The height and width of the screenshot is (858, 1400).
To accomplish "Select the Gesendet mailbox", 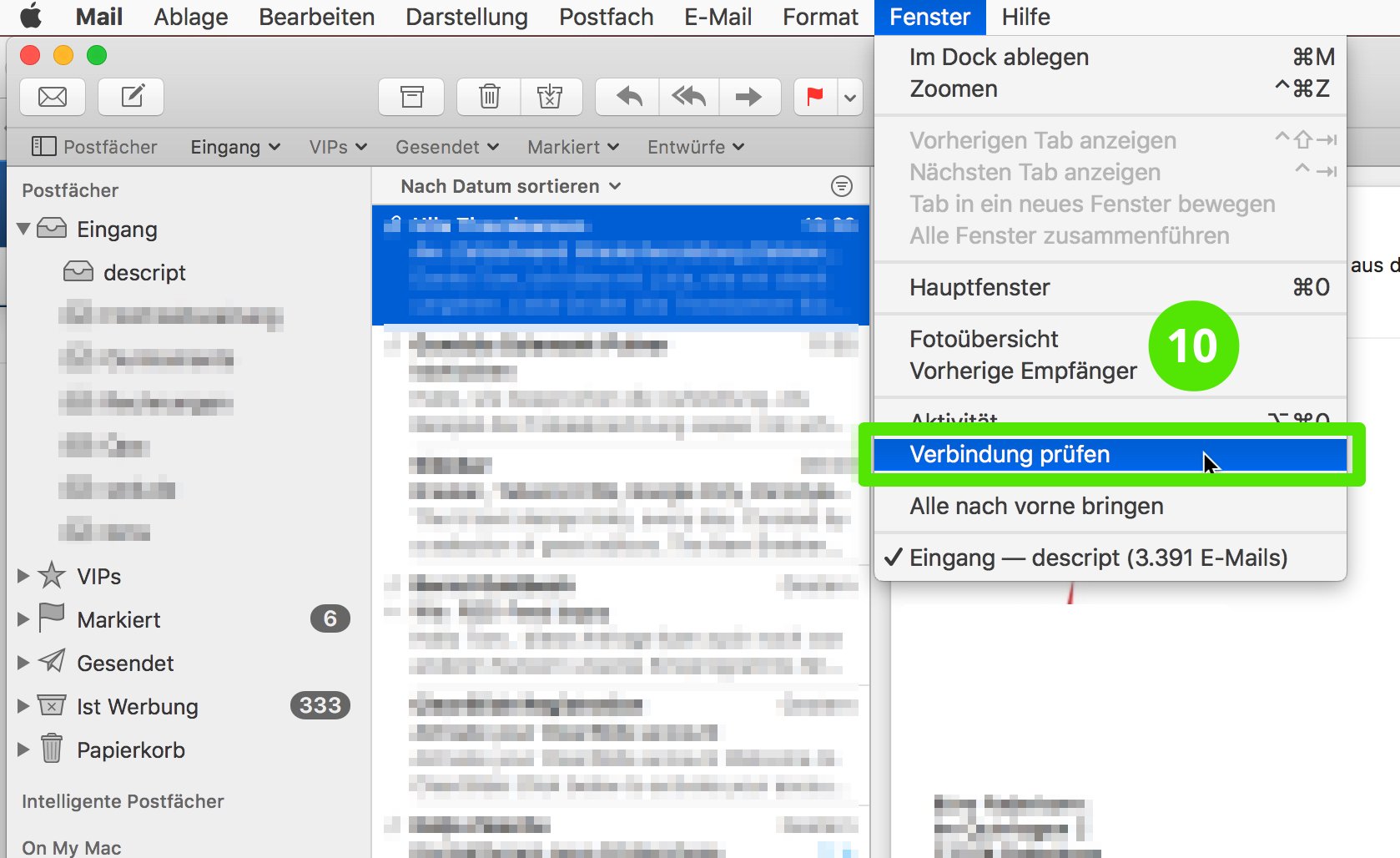I will click(106, 663).
